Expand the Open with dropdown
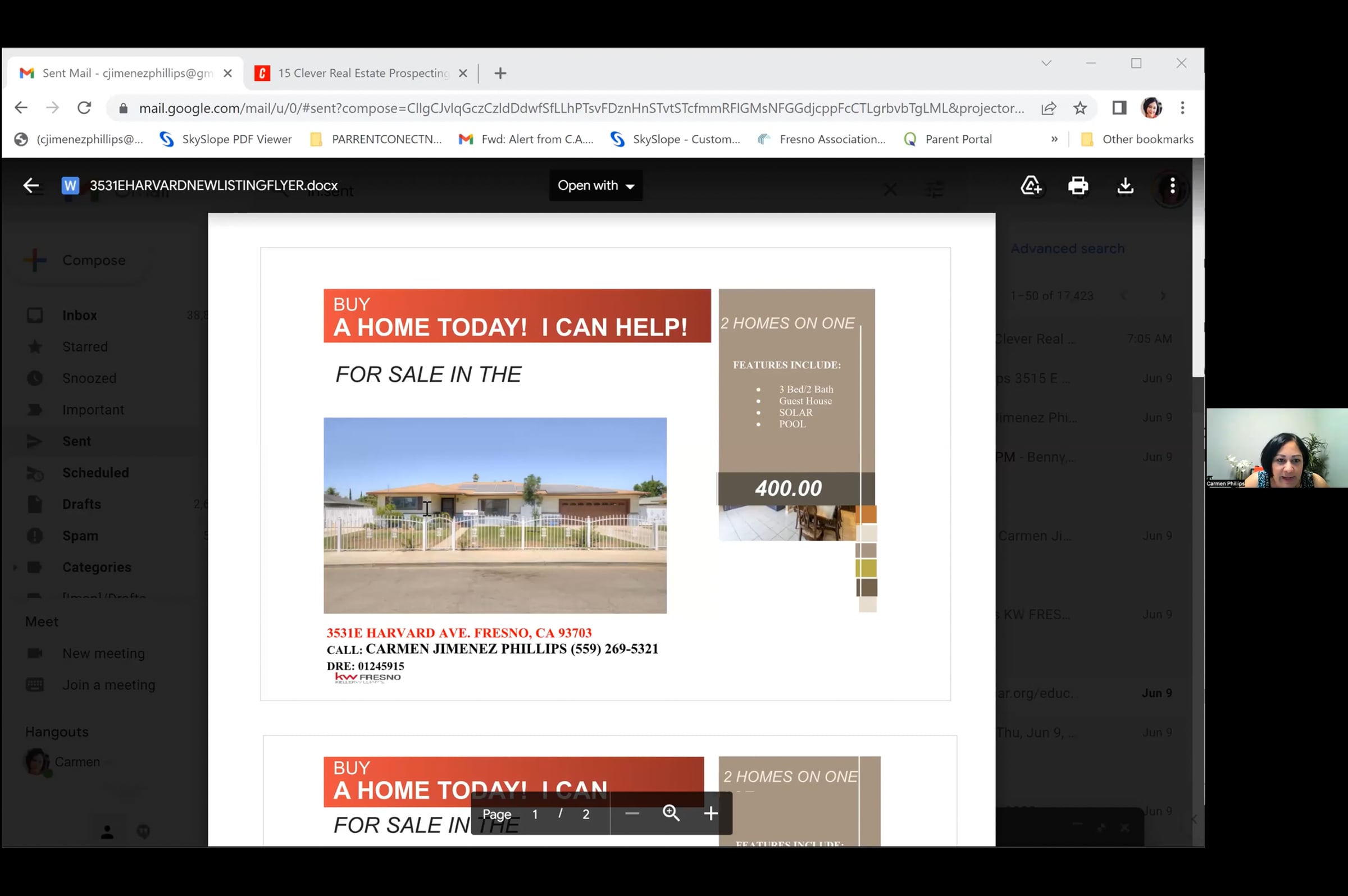The image size is (1348, 896). click(596, 186)
